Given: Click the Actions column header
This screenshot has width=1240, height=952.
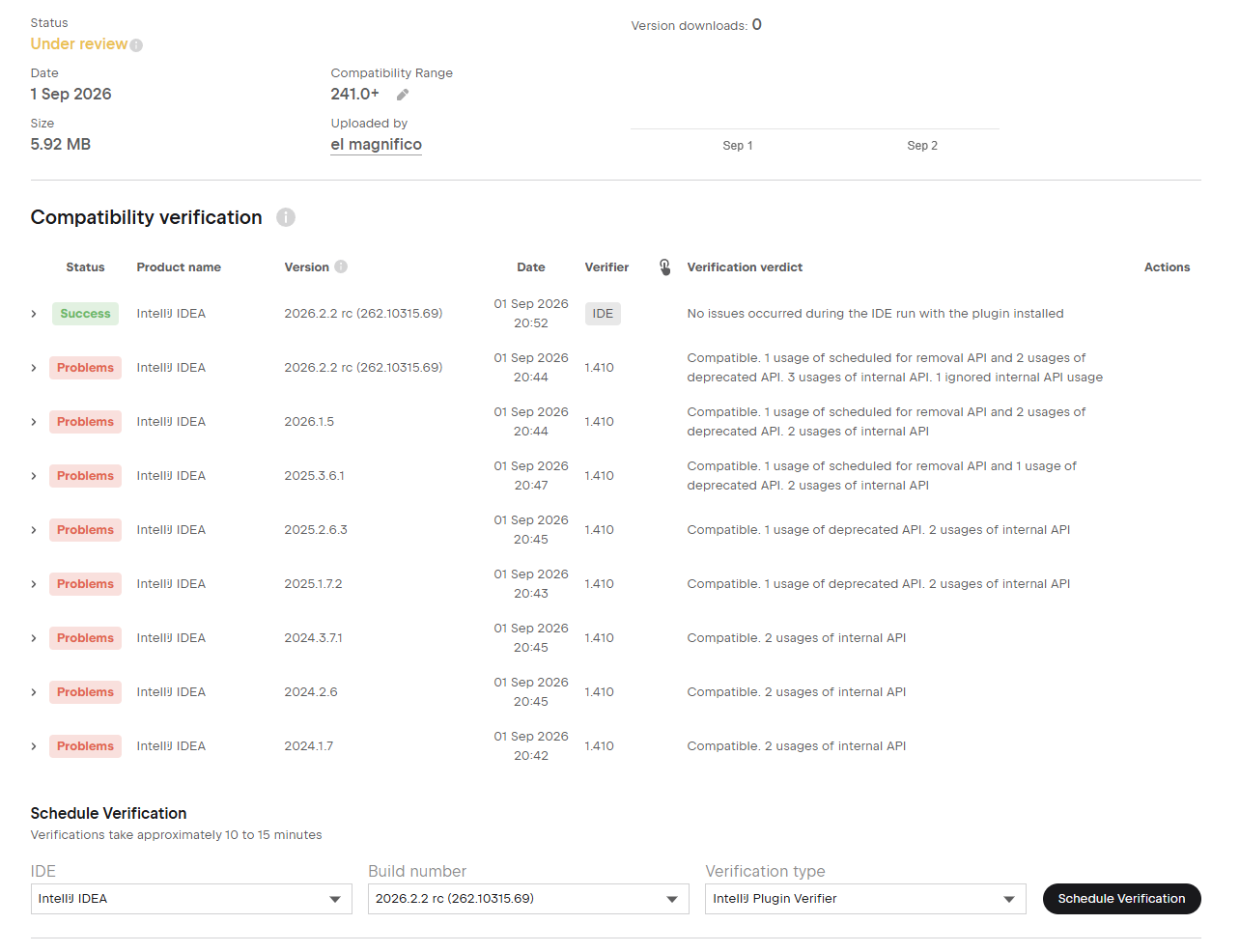Looking at the screenshot, I should click(x=1167, y=267).
